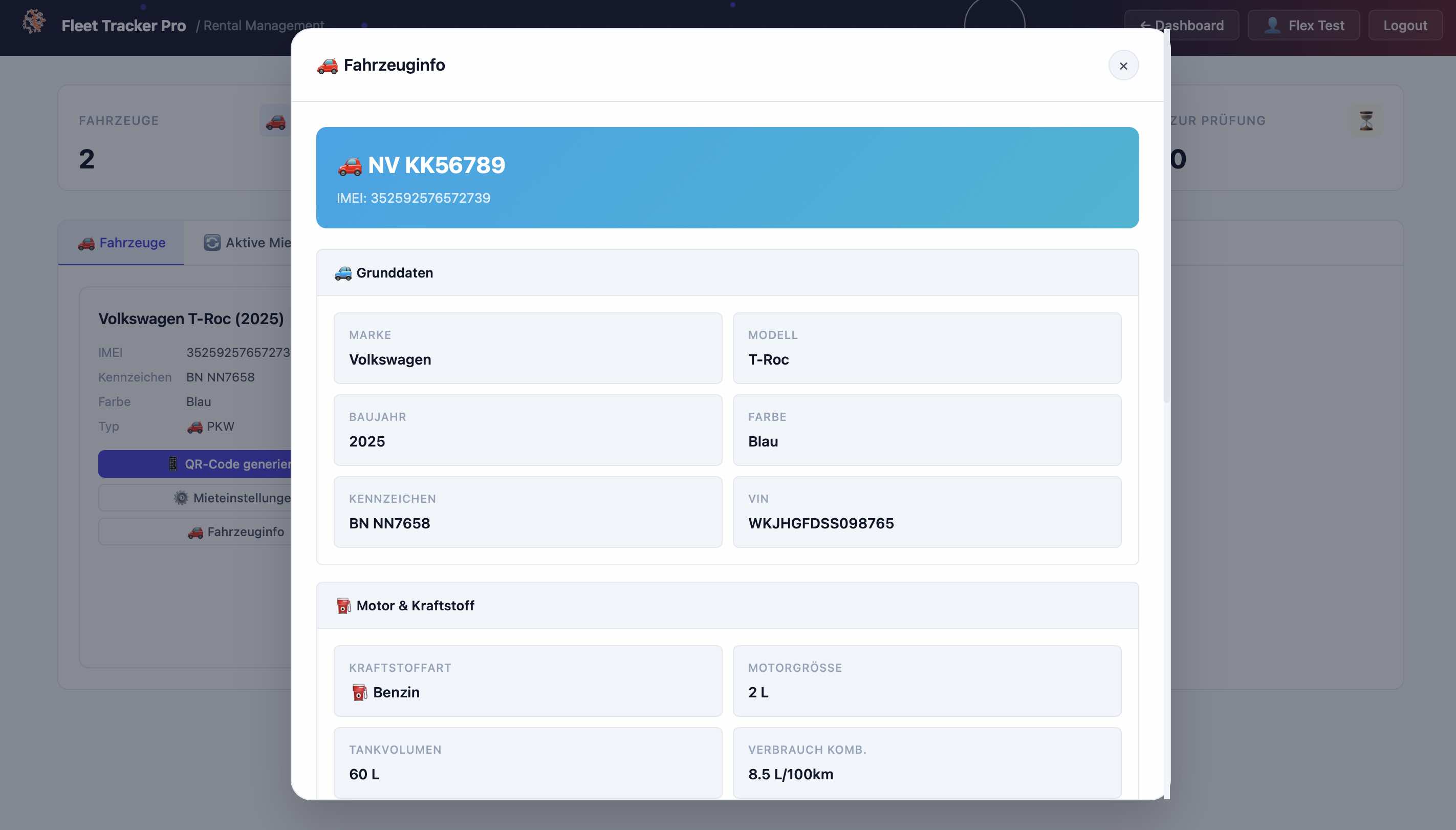
Task: Click the Kennzeichen value BN NN7658 in dialog
Action: point(389,523)
